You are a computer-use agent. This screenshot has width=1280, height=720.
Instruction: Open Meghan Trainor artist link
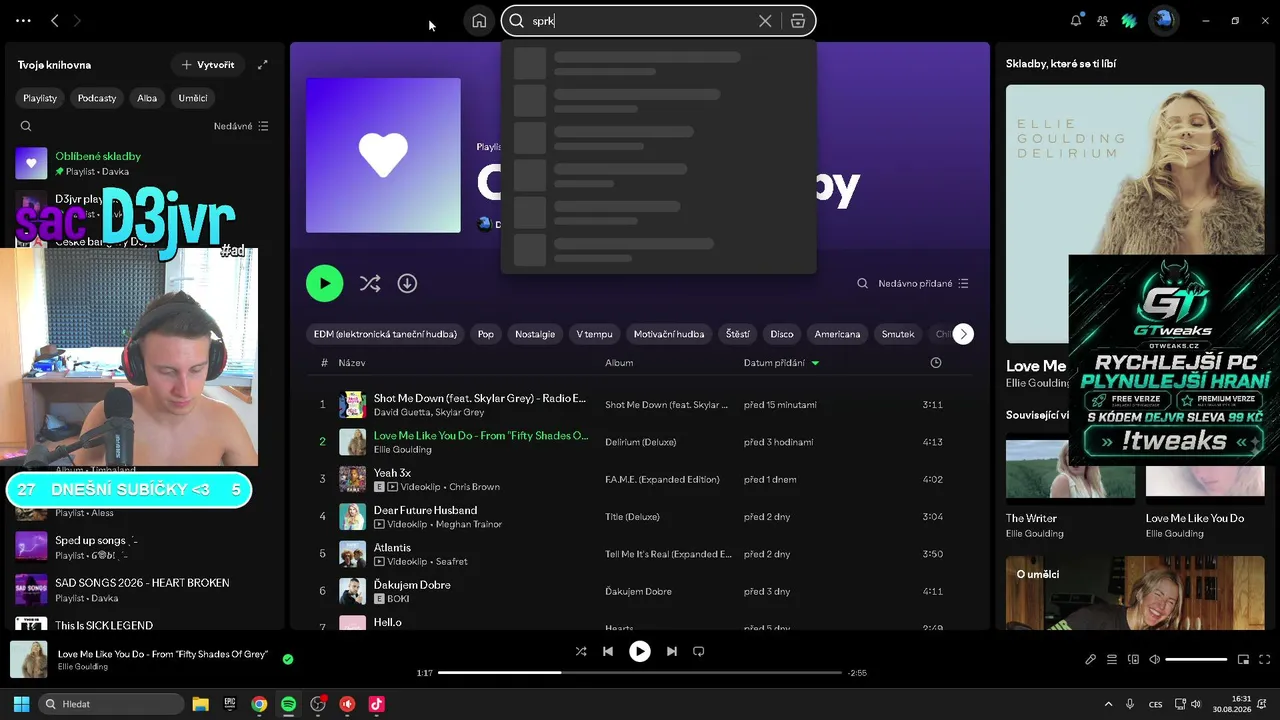click(x=469, y=524)
